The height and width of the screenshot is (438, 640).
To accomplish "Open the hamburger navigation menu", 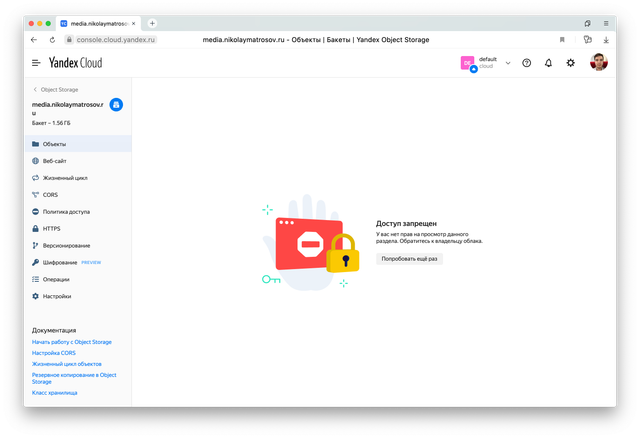I will click(x=36, y=63).
